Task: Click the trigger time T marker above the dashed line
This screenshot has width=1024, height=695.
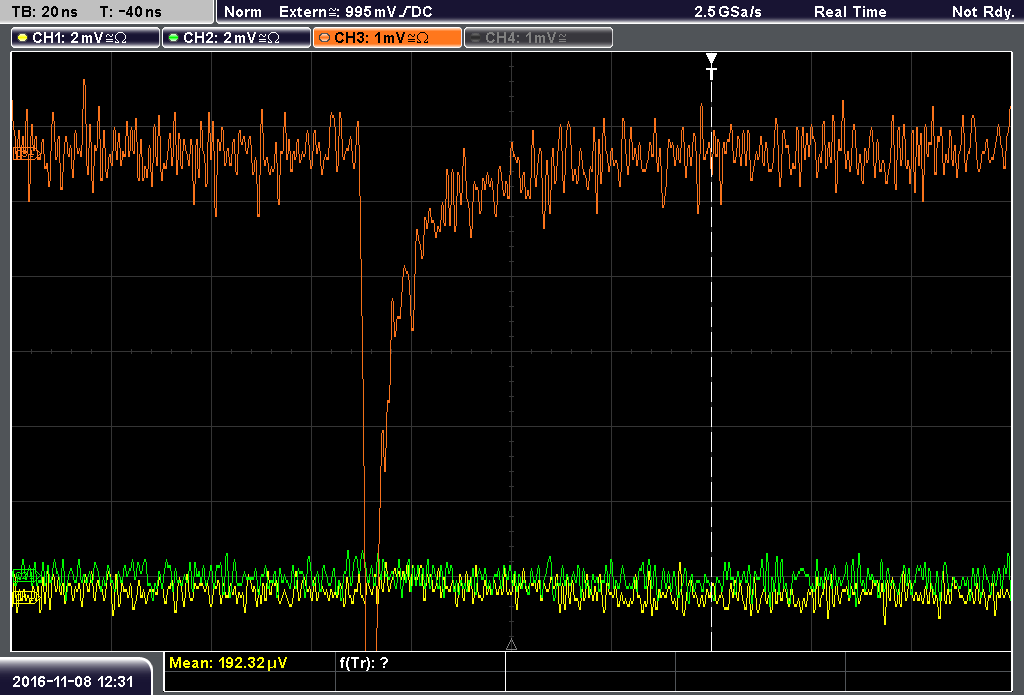Action: coord(712,66)
